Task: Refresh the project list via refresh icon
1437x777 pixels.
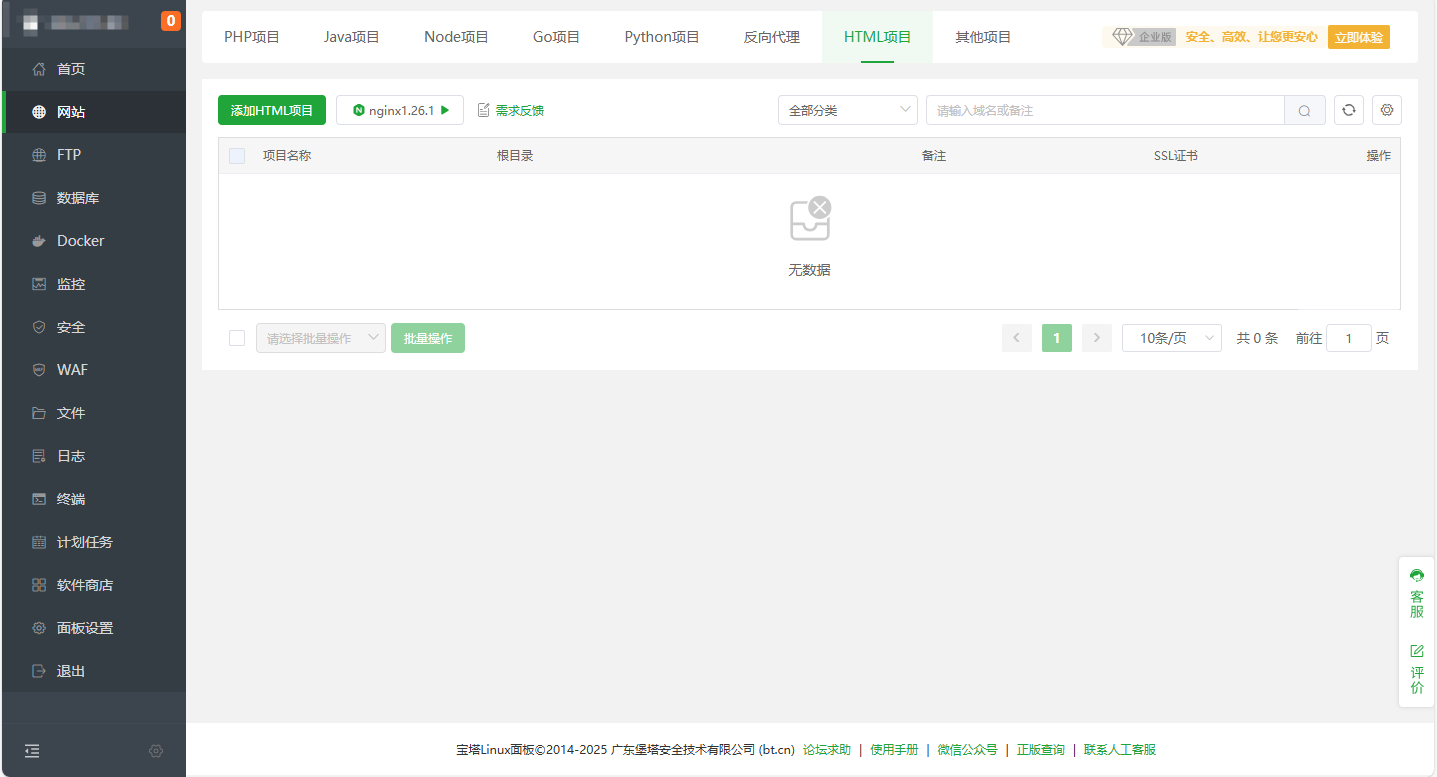Action: pos(1349,110)
